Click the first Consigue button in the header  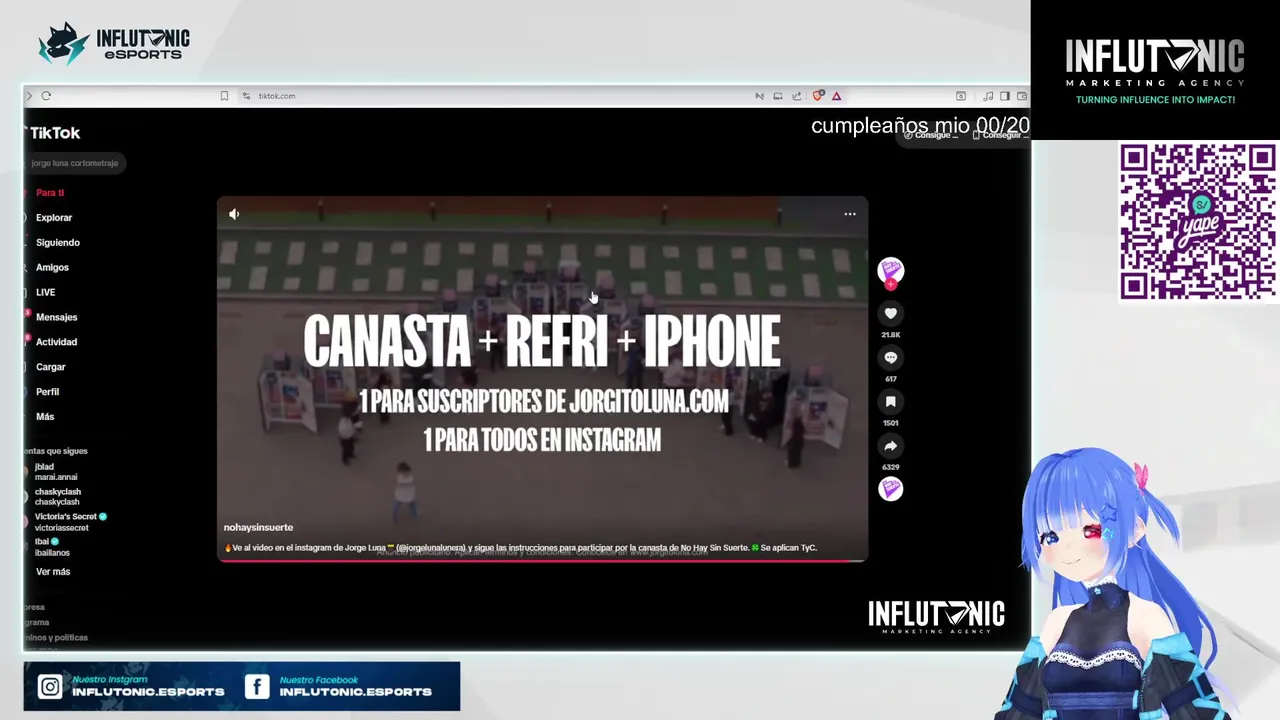pyautogui.click(x=932, y=135)
